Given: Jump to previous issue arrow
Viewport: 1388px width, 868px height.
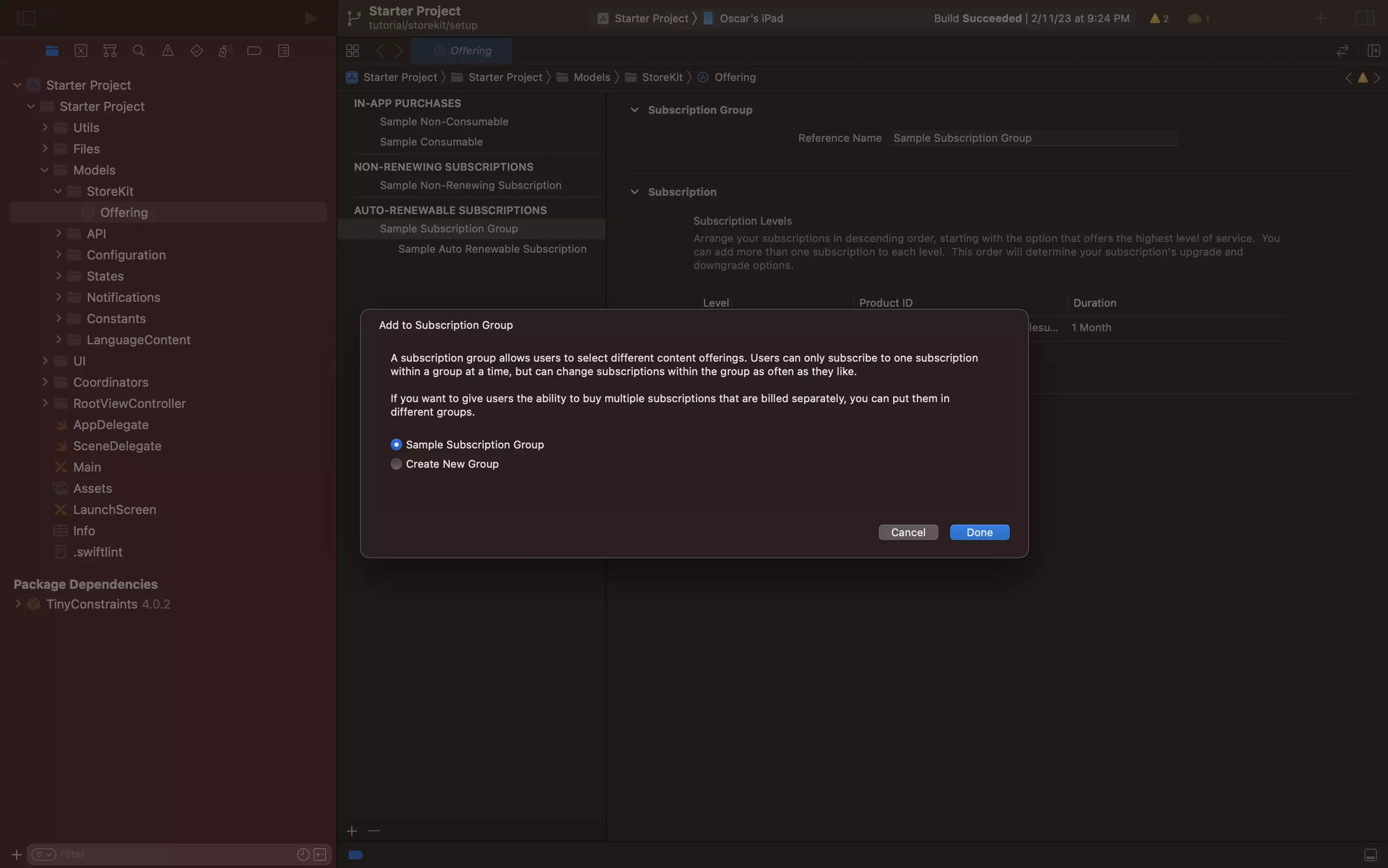Looking at the screenshot, I should pos(1348,78).
